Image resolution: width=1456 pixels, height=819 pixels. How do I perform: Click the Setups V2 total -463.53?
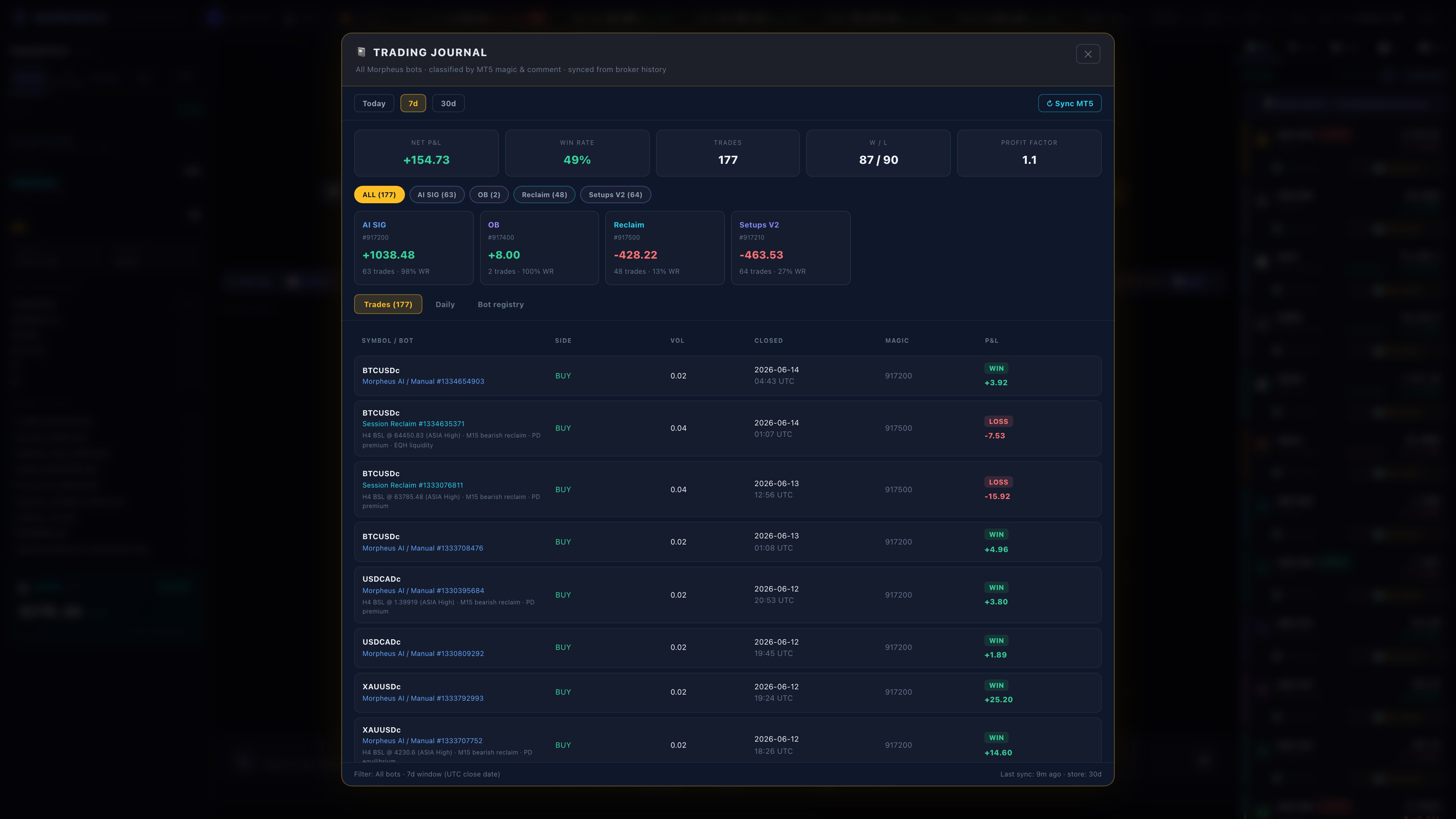click(761, 255)
